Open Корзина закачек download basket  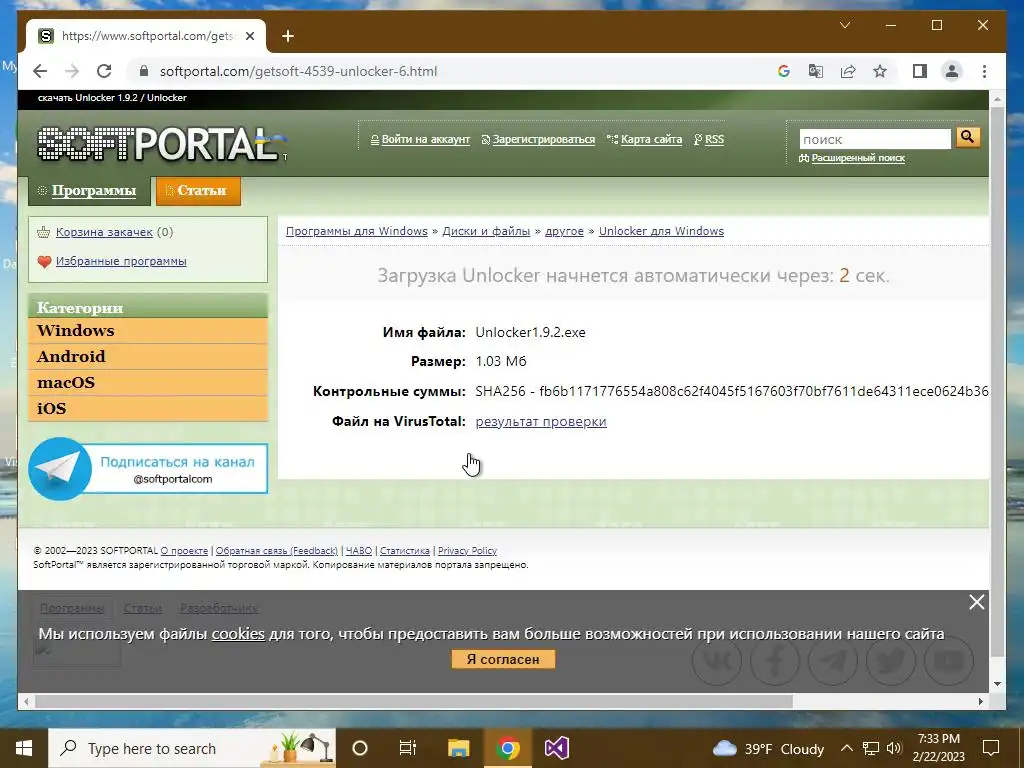104,232
